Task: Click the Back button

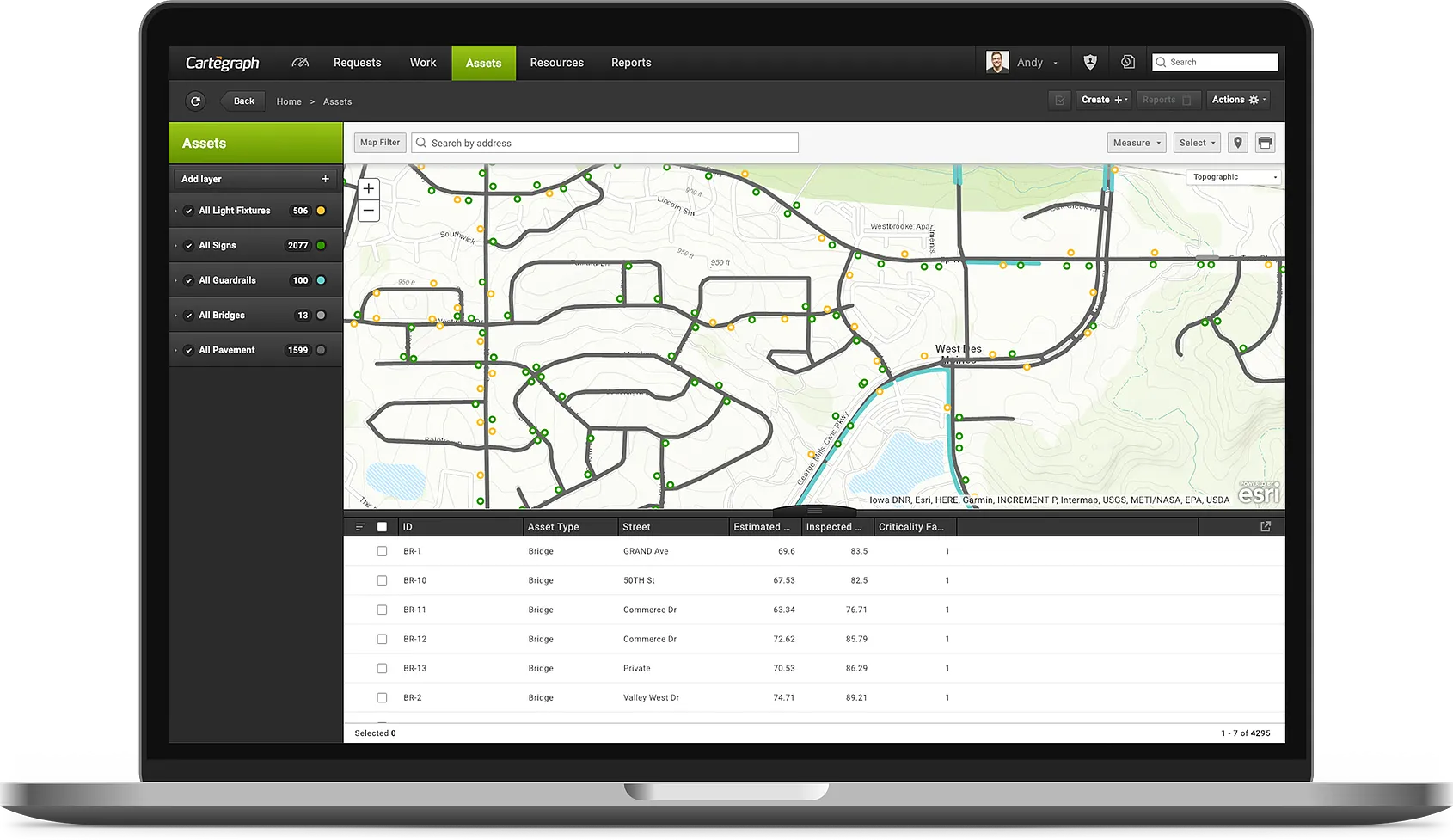Action: 242,101
